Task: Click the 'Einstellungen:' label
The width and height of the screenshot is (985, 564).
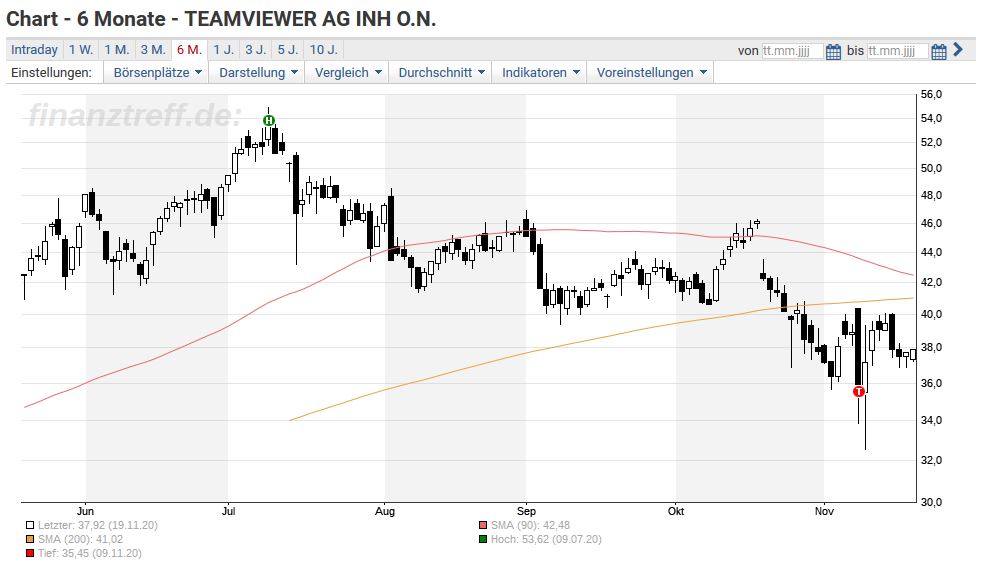Action: point(52,72)
